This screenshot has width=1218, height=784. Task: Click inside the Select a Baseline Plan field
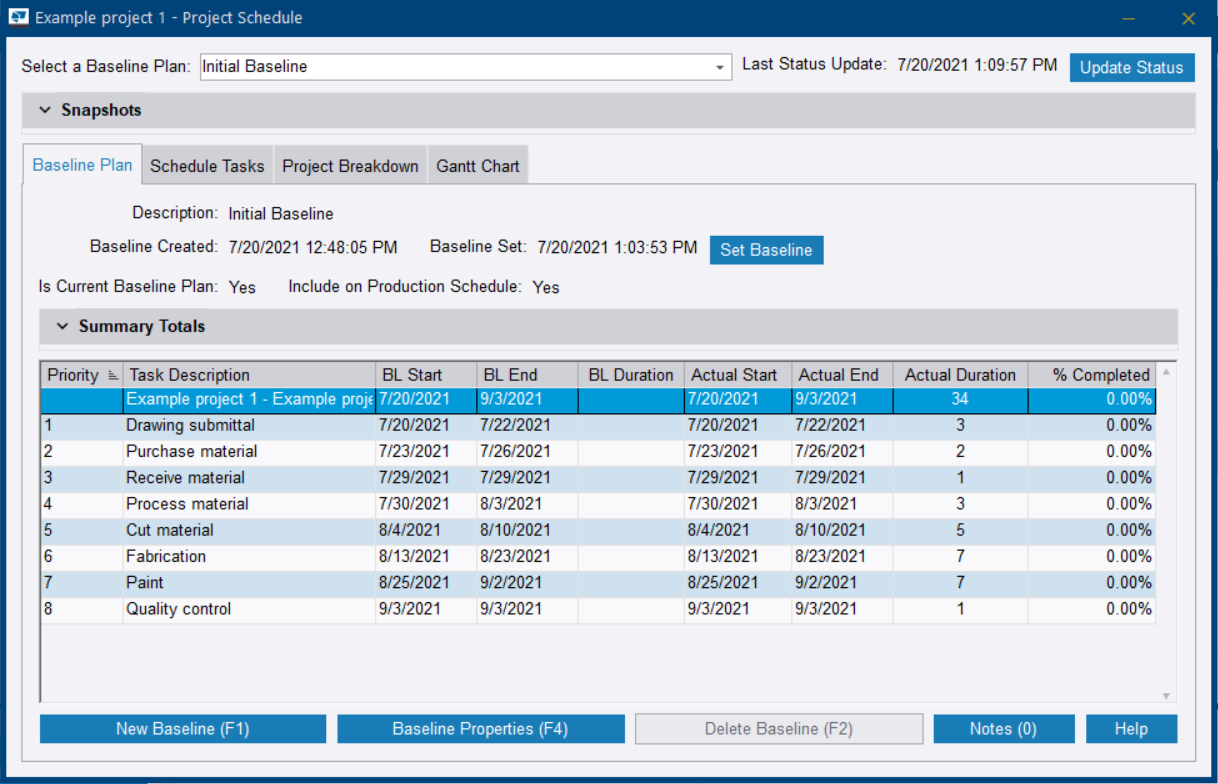[450, 66]
